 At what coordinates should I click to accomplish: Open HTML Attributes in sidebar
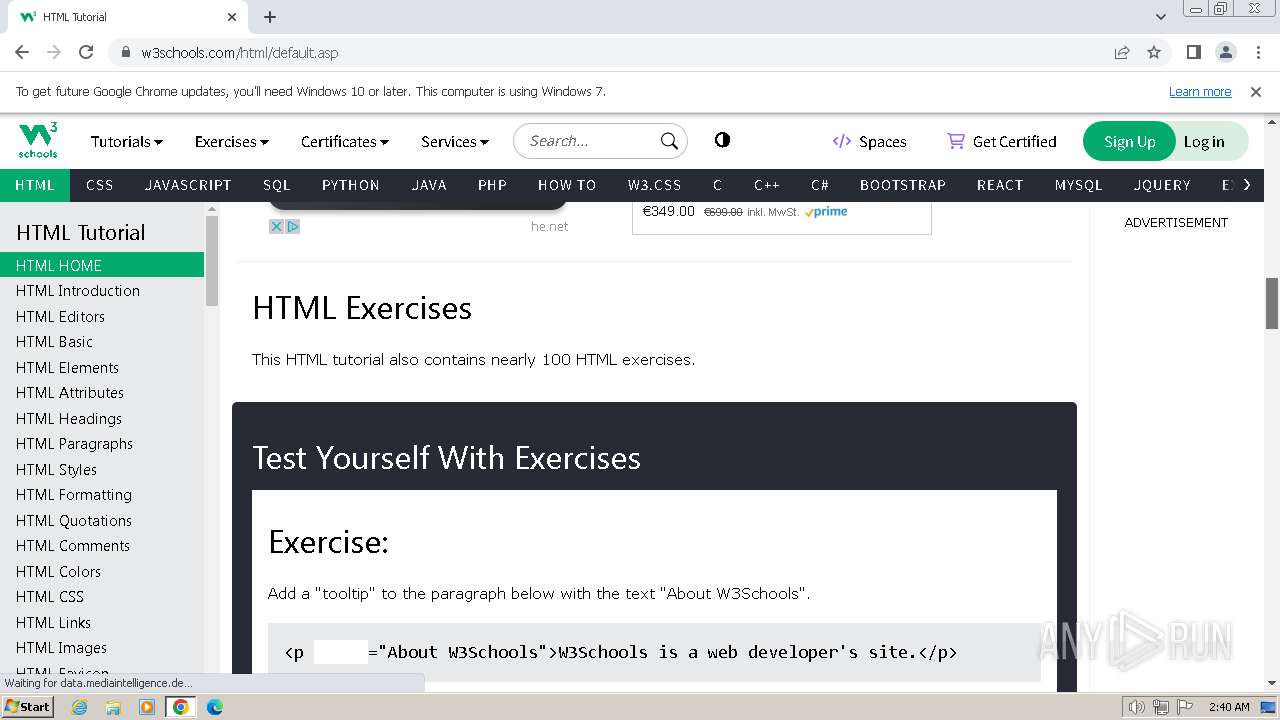click(x=102, y=392)
